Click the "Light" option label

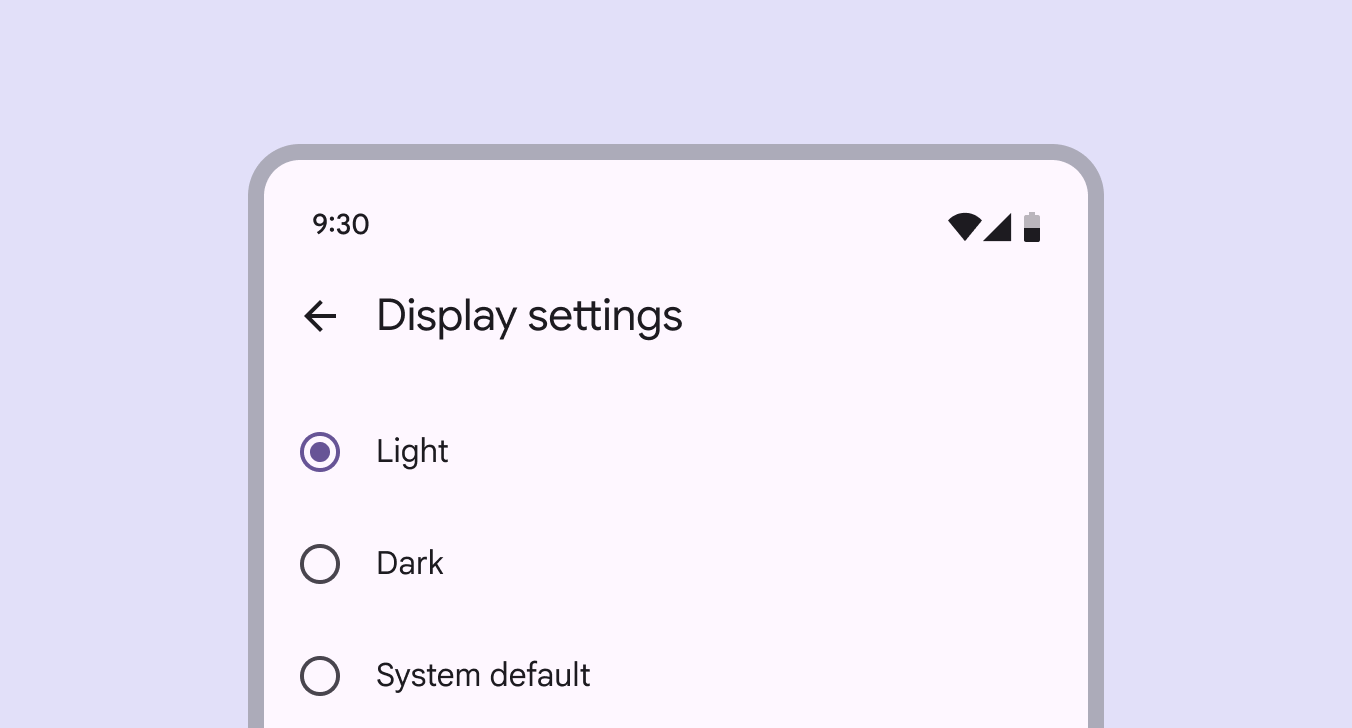coord(412,452)
